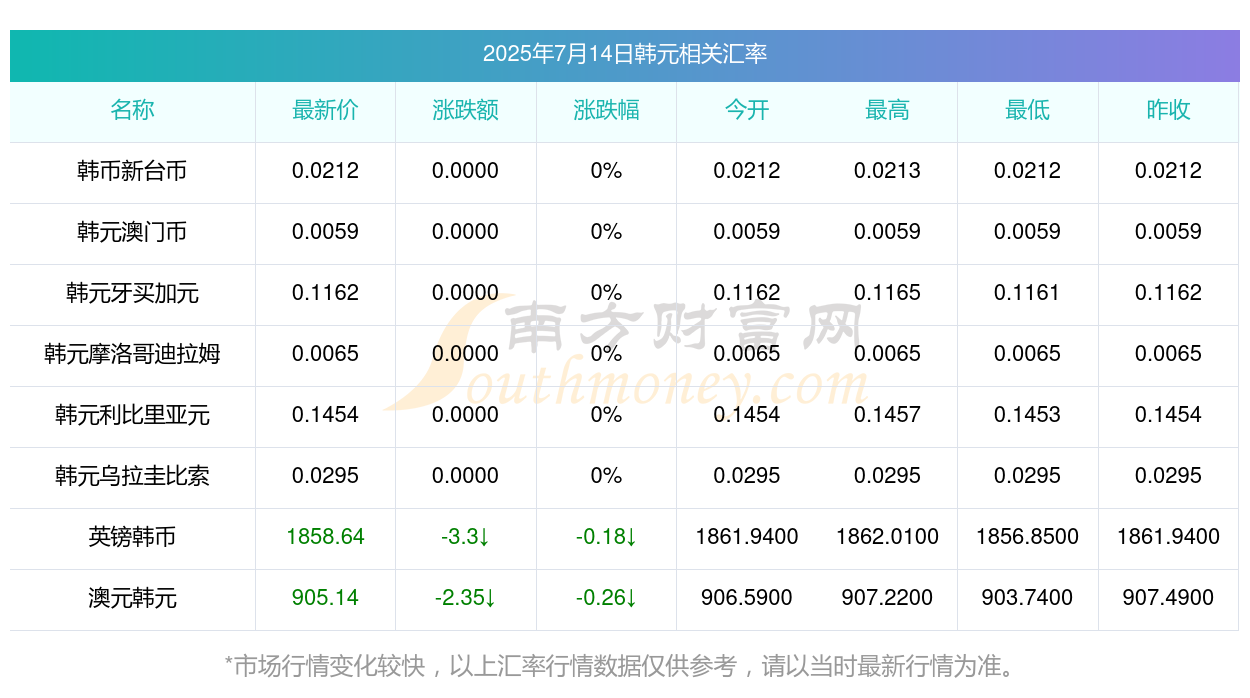Click the low value 0.1453 for 韩元利比里亚元
The width and height of the screenshot is (1250, 698).
[1027, 415]
